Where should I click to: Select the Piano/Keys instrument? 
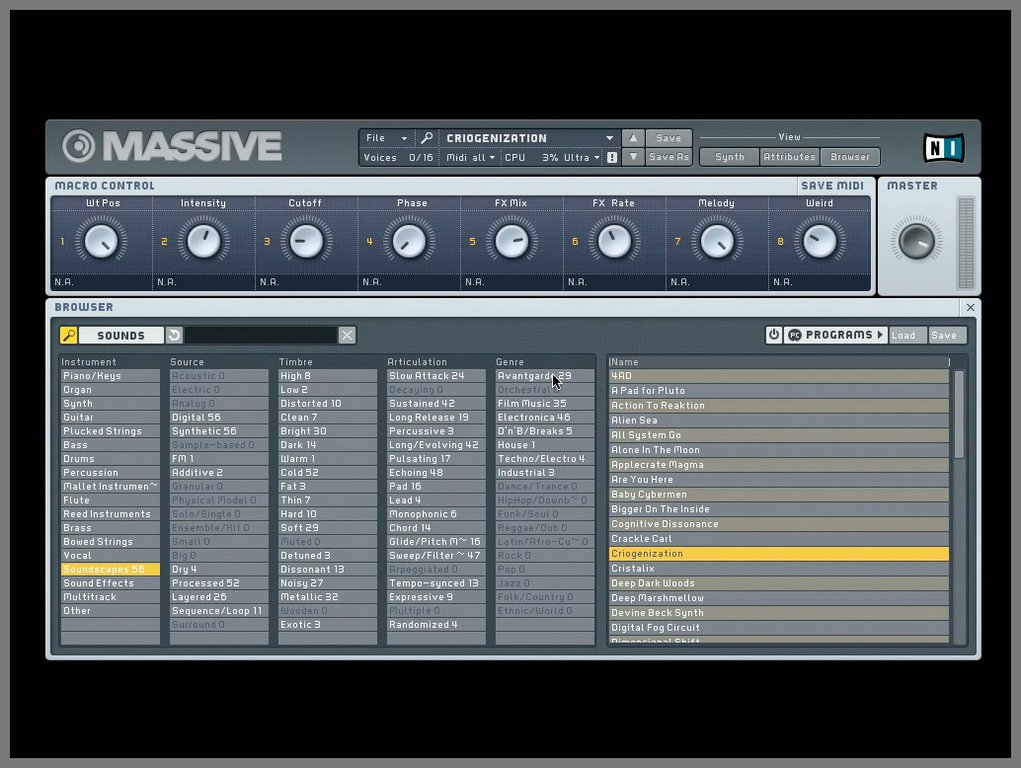(110, 376)
